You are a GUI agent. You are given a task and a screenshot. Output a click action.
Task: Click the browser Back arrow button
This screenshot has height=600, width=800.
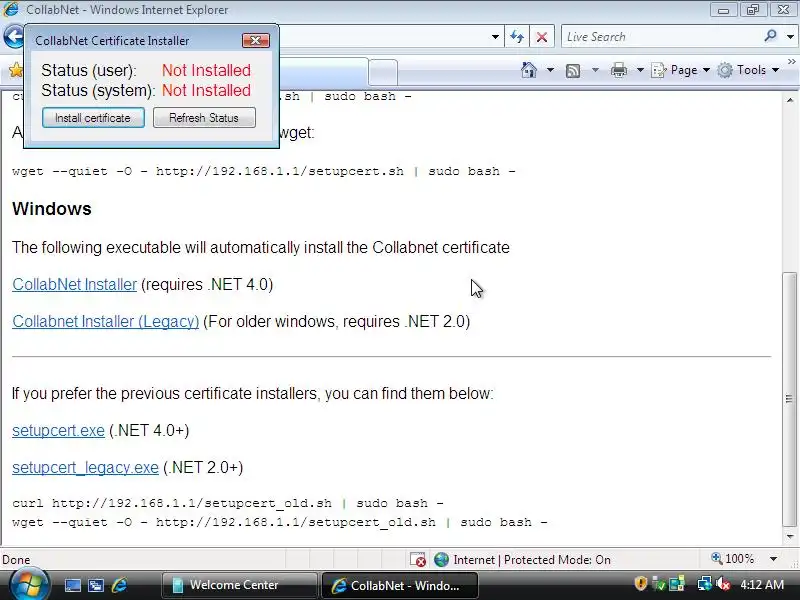(x=13, y=36)
